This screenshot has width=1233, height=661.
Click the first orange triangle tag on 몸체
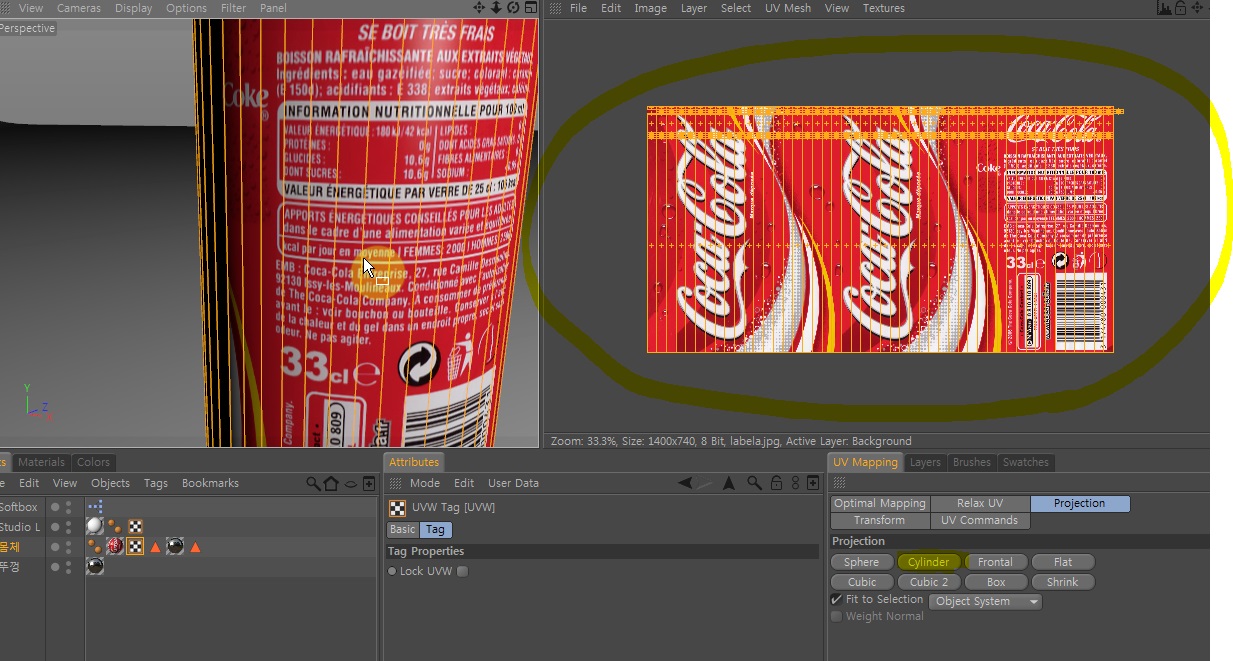[x=155, y=547]
